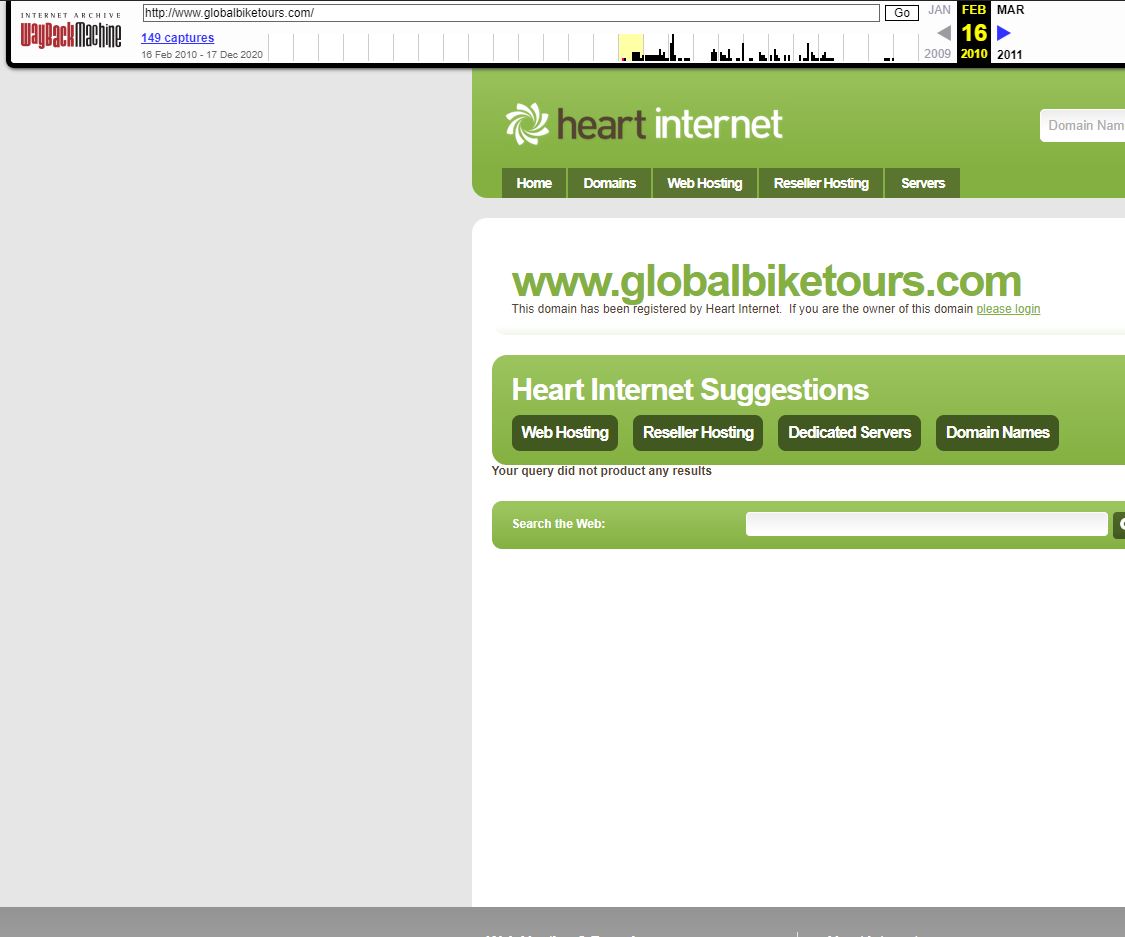Click the Wayback Machine logo
The image size is (1125, 937).
tap(71, 34)
